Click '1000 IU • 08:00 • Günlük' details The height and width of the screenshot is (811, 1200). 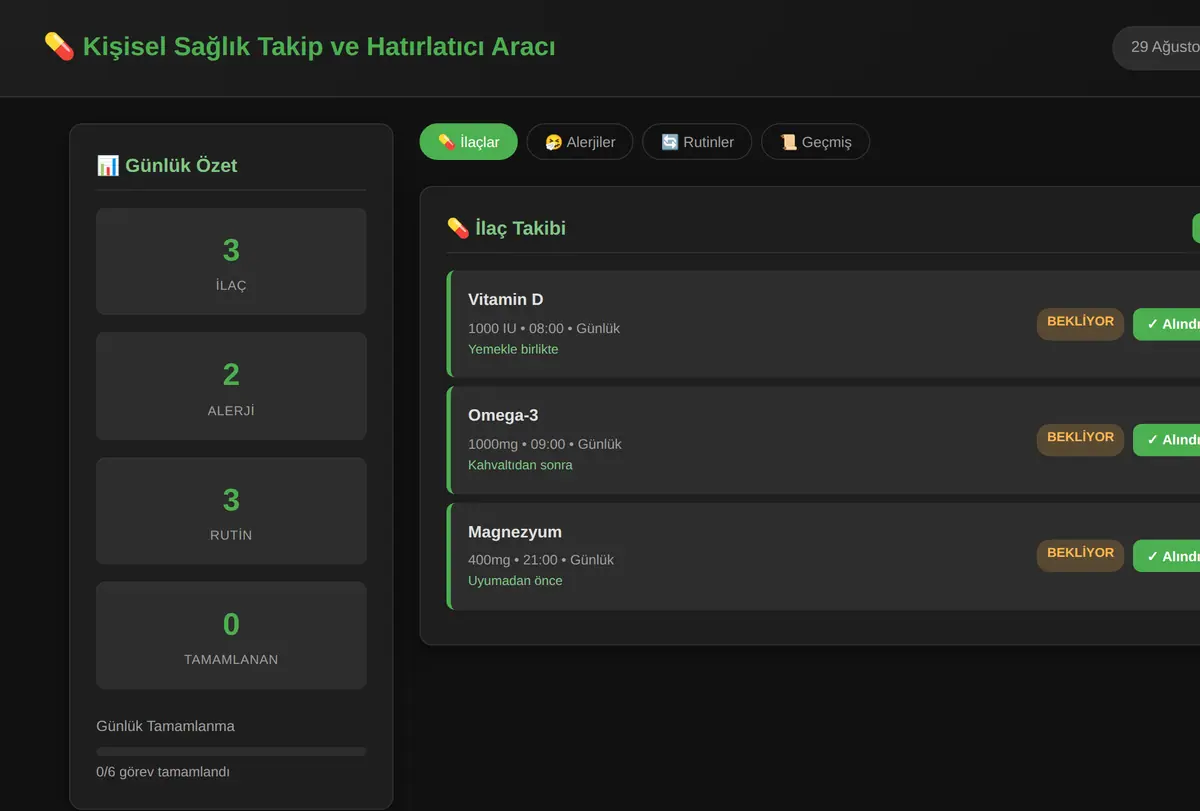(544, 328)
